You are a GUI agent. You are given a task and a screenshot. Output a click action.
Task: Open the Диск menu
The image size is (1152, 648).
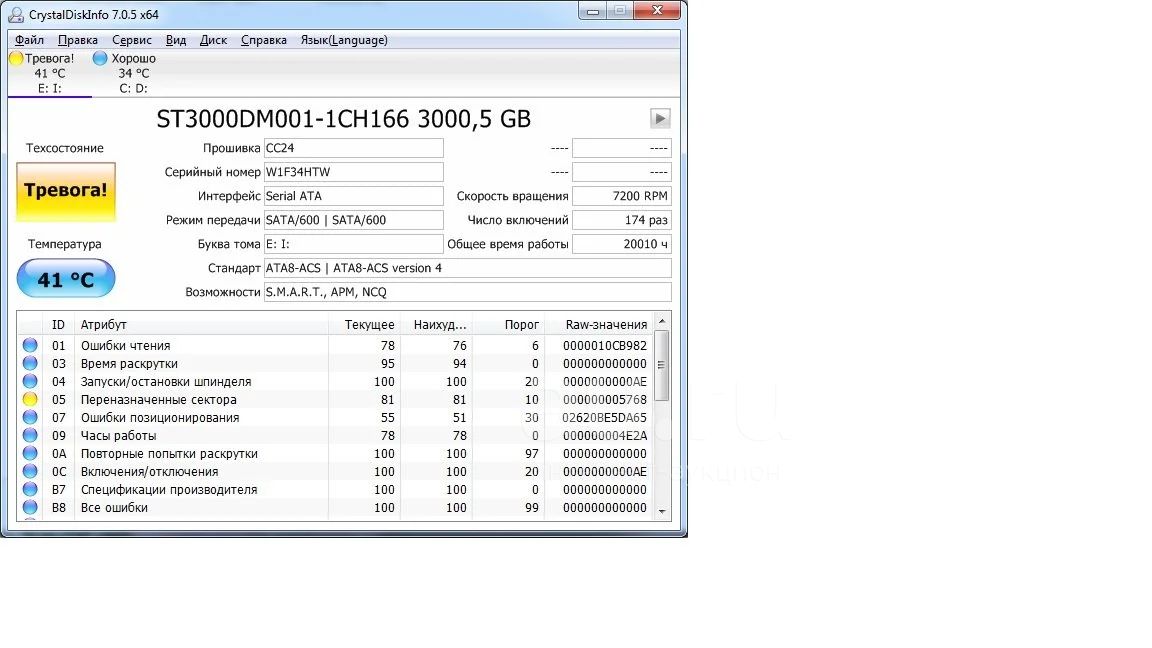tap(213, 40)
